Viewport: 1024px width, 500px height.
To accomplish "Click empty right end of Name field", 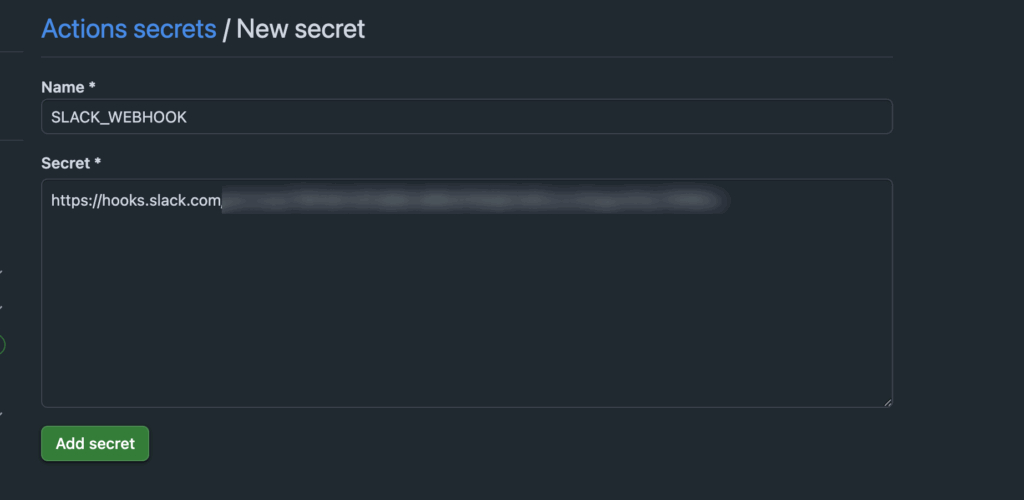I will pyautogui.click(x=850, y=117).
